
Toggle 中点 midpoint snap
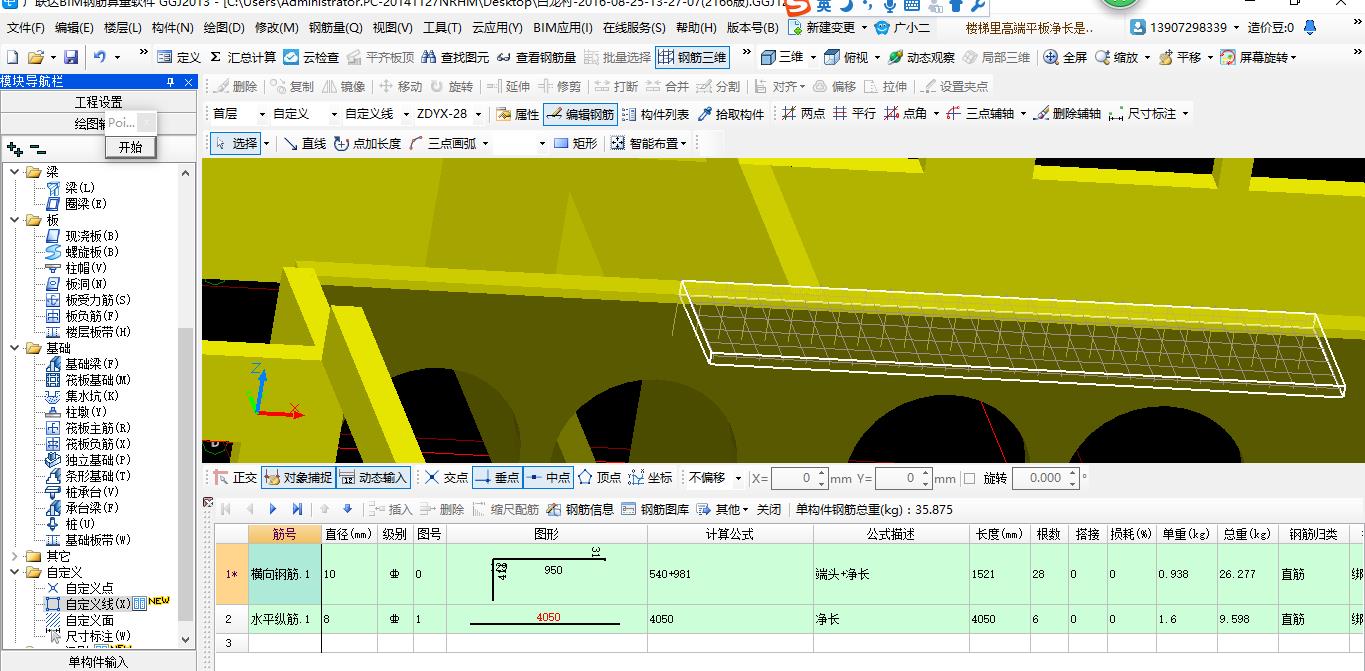548,478
